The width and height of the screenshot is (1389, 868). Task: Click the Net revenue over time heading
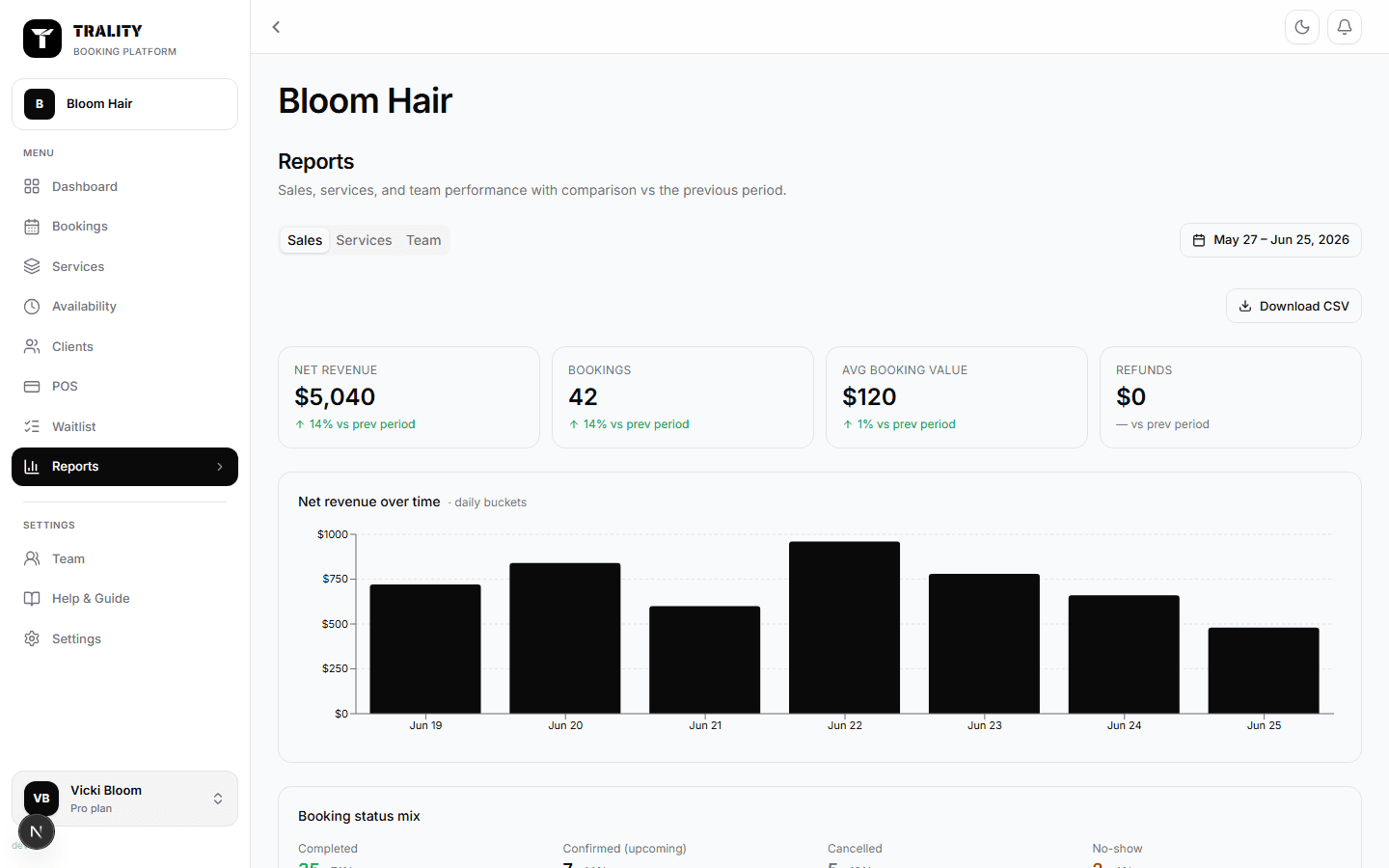click(x=369, y=502)
